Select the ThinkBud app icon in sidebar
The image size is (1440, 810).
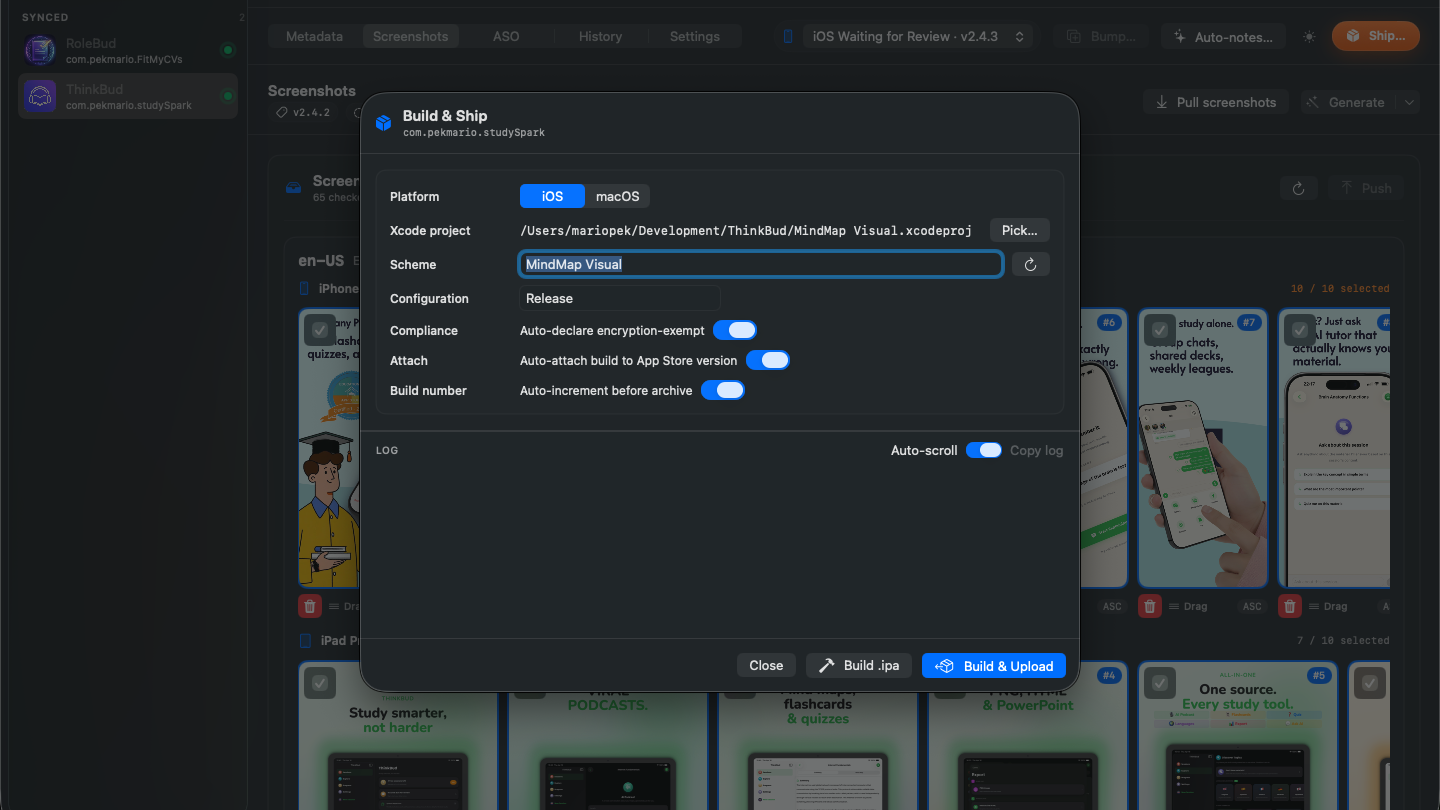40,97
